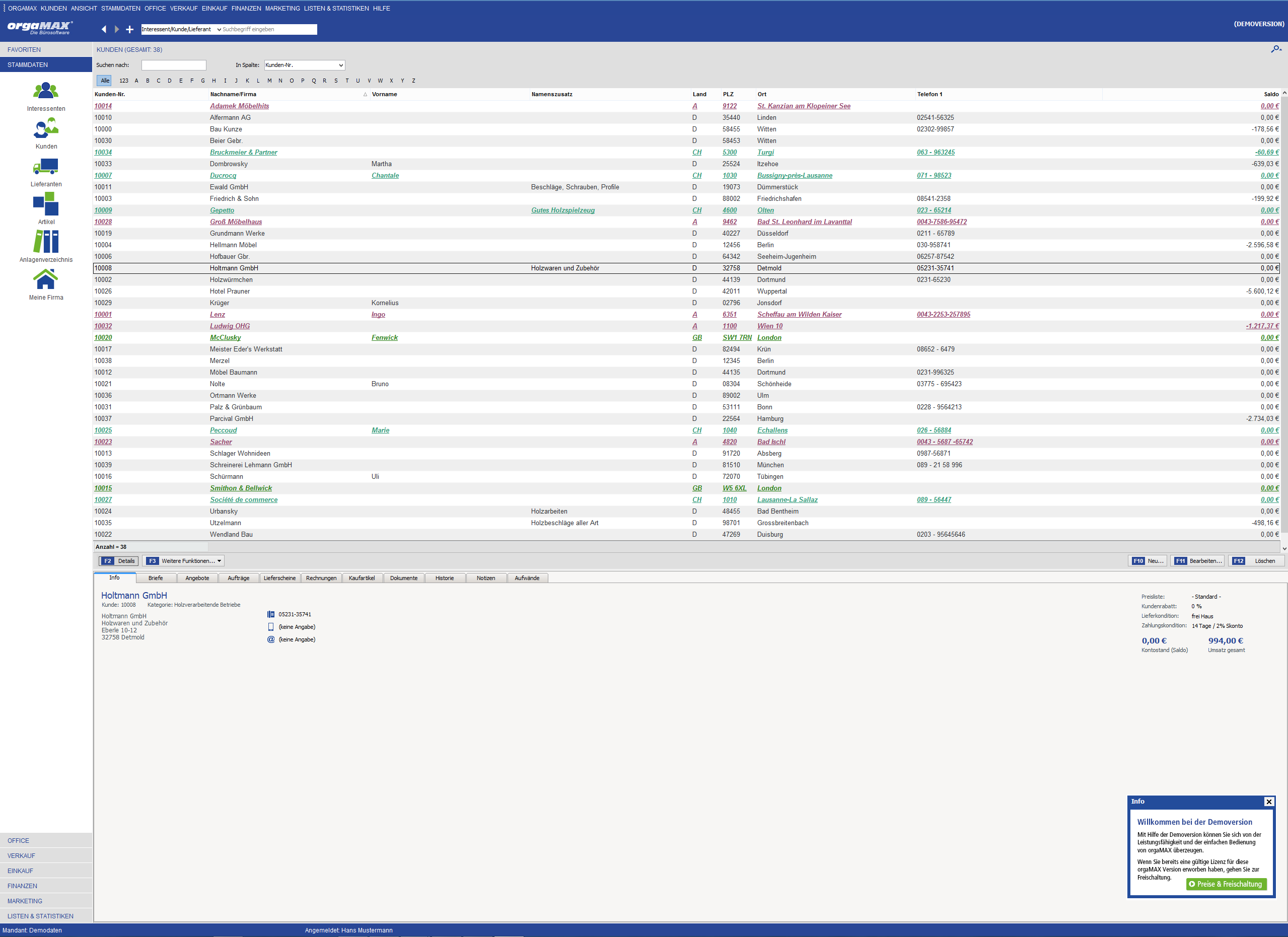Image resolution: width=1288 pixels, height=937 pixels.
Task: Switch to the Rechnungen tab
Action: click(x=321, y=578)
